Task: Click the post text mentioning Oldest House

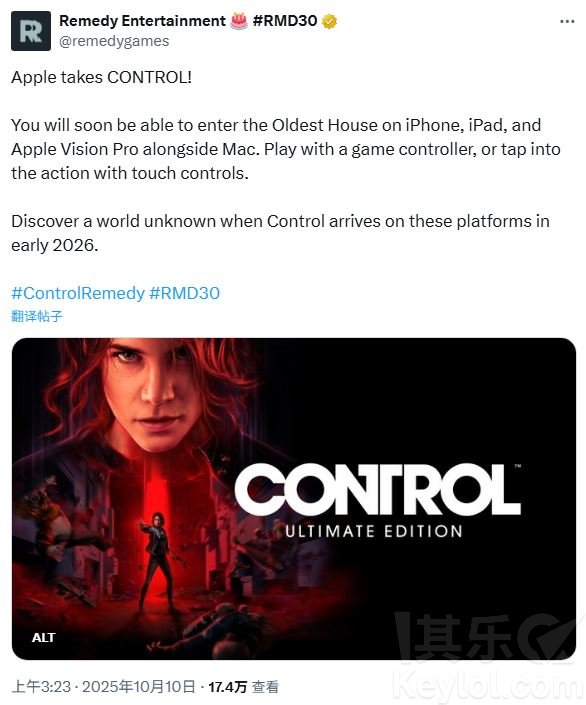Action: click(x=286, y=149)
